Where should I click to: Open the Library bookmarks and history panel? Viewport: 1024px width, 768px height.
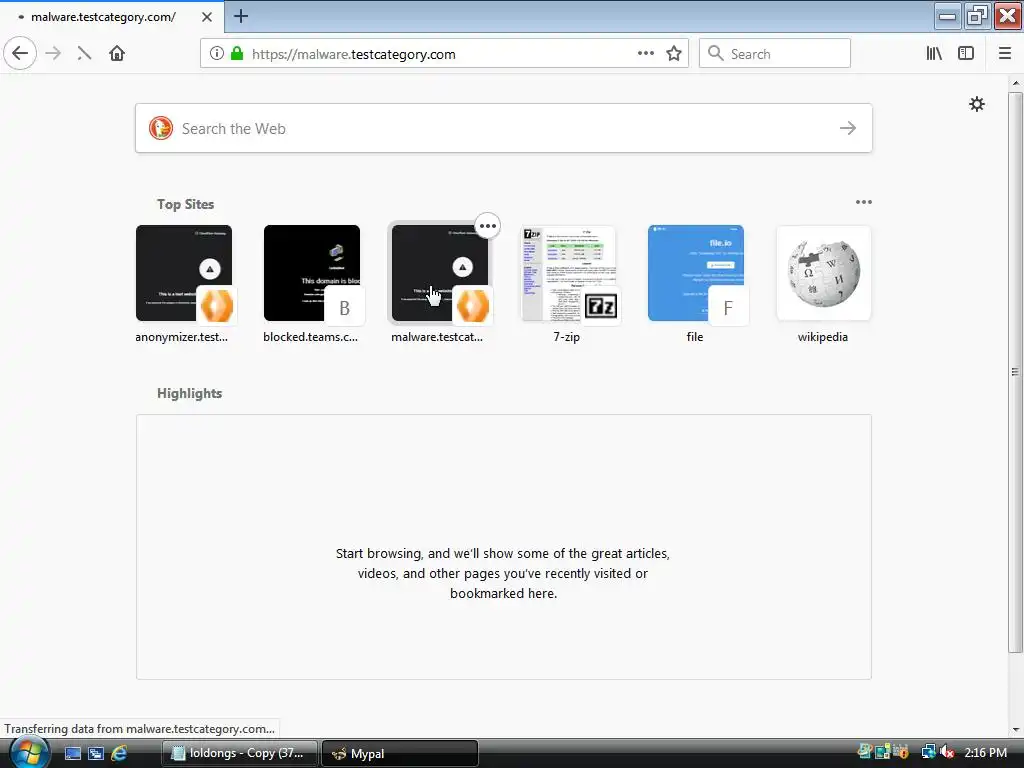point(934,54)
